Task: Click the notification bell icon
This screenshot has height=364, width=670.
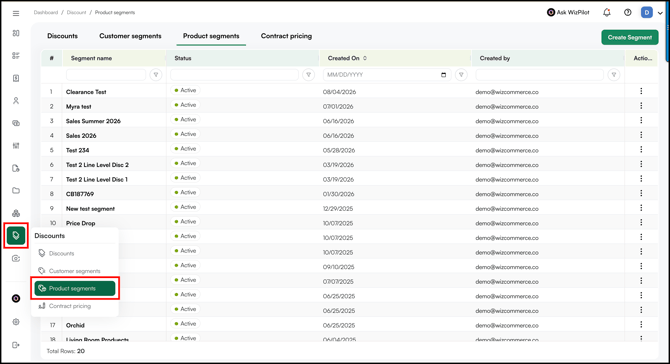Action: 606,13
